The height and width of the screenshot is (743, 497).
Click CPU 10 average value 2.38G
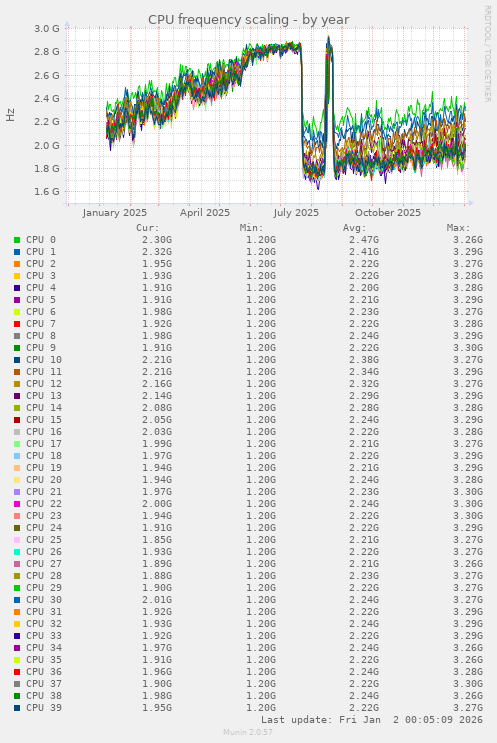tap(364, 360)
